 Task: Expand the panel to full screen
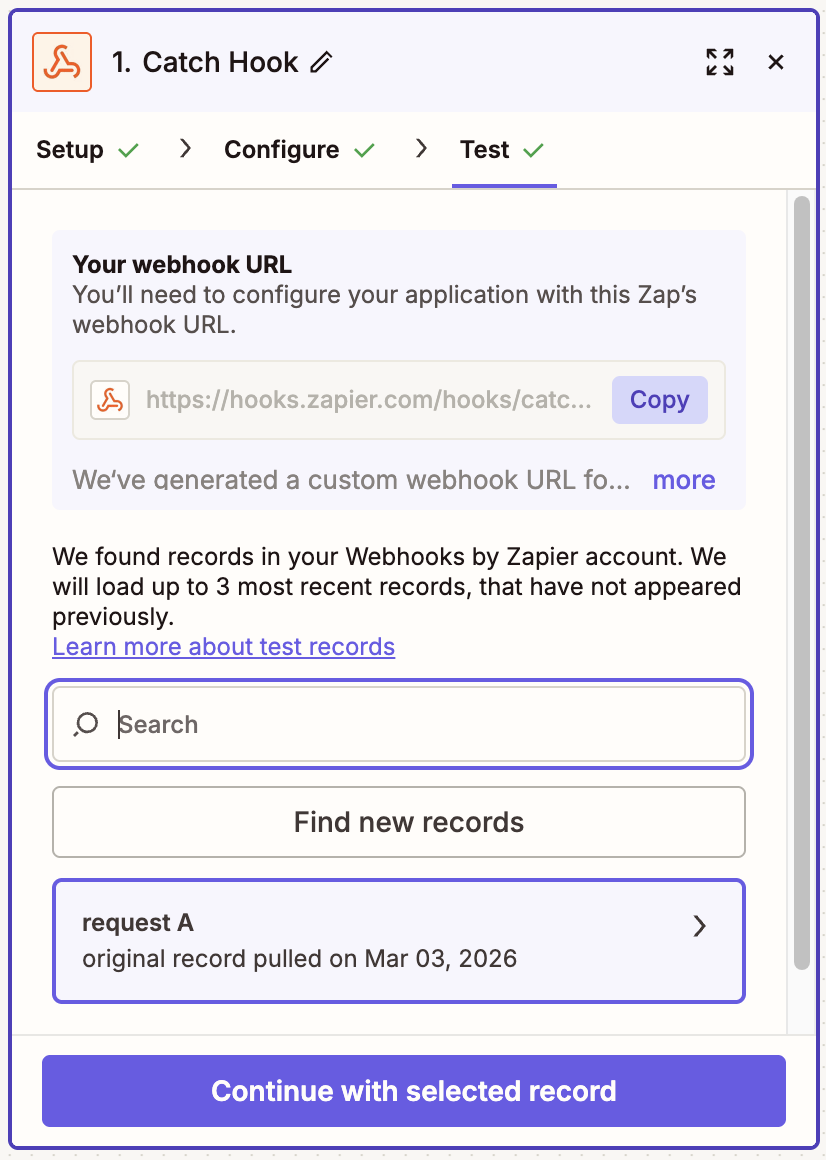[x=720, y=62]
